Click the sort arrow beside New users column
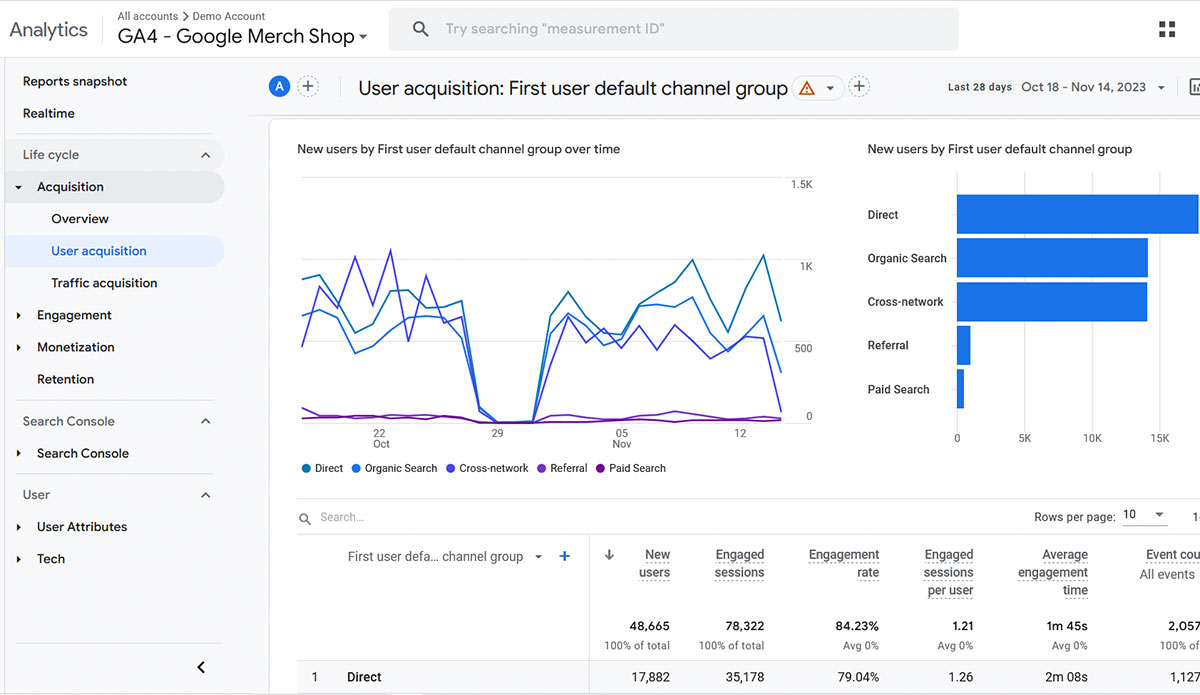This screenshot has height=695, width=1200. tap(609, 555)
